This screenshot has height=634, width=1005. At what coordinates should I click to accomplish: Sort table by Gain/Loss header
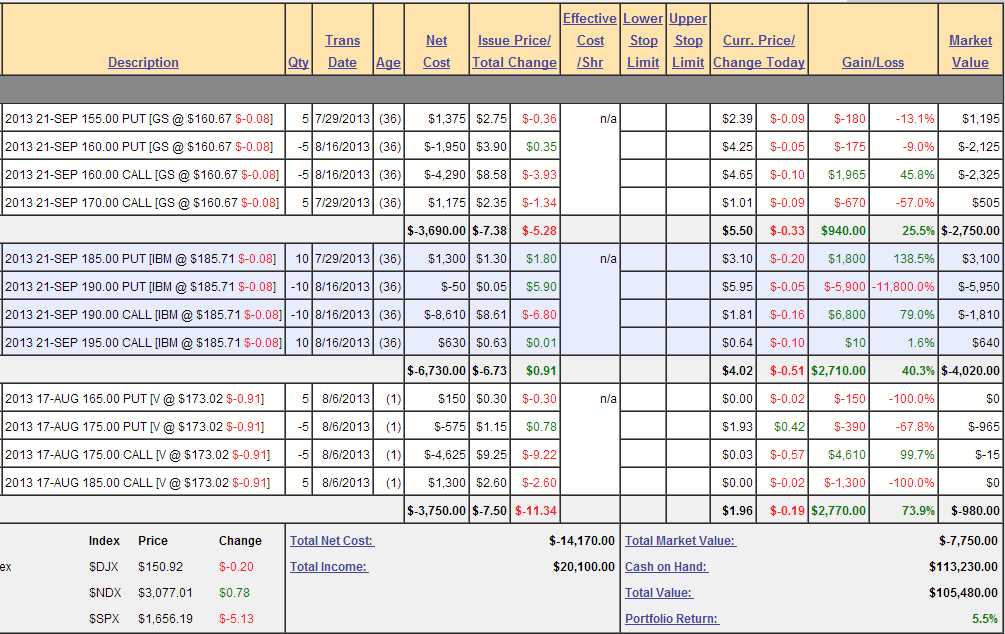872,62
